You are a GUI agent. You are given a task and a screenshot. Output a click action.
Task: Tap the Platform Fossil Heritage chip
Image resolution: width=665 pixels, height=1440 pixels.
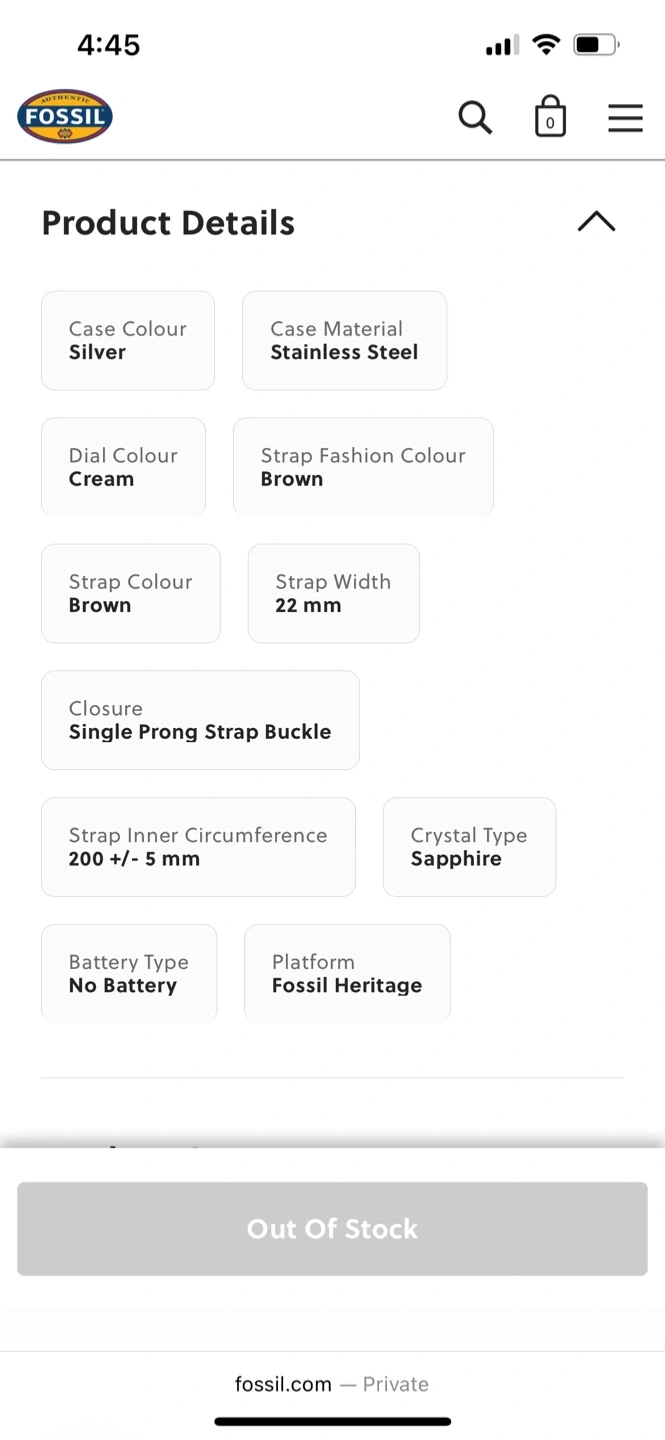click(347, 973)
